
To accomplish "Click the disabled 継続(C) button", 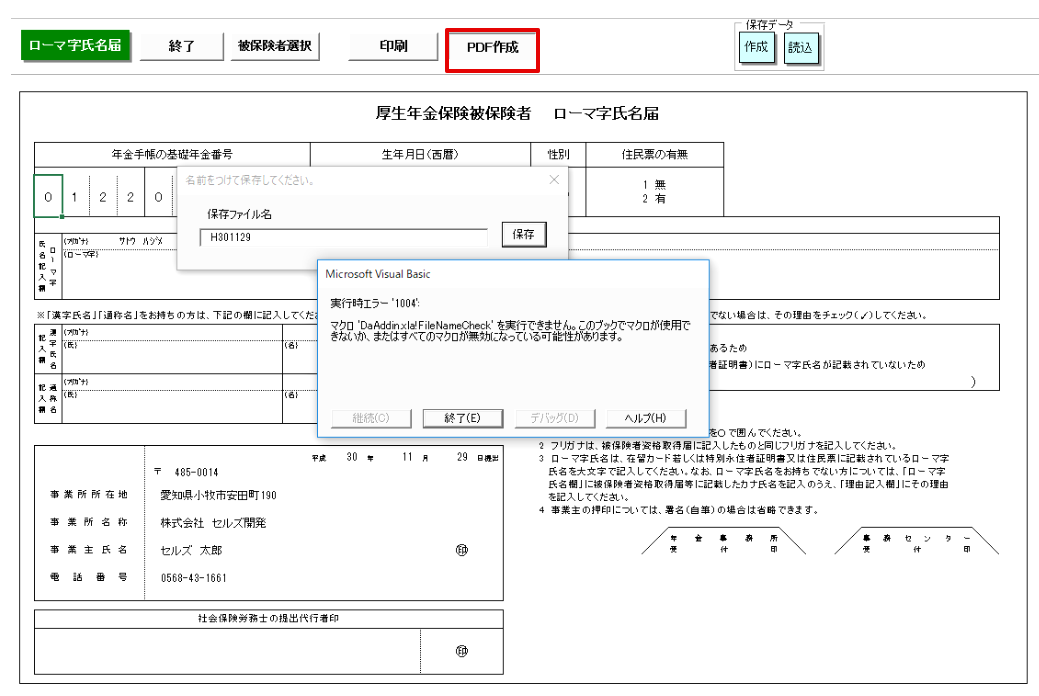I will point(371,418).
